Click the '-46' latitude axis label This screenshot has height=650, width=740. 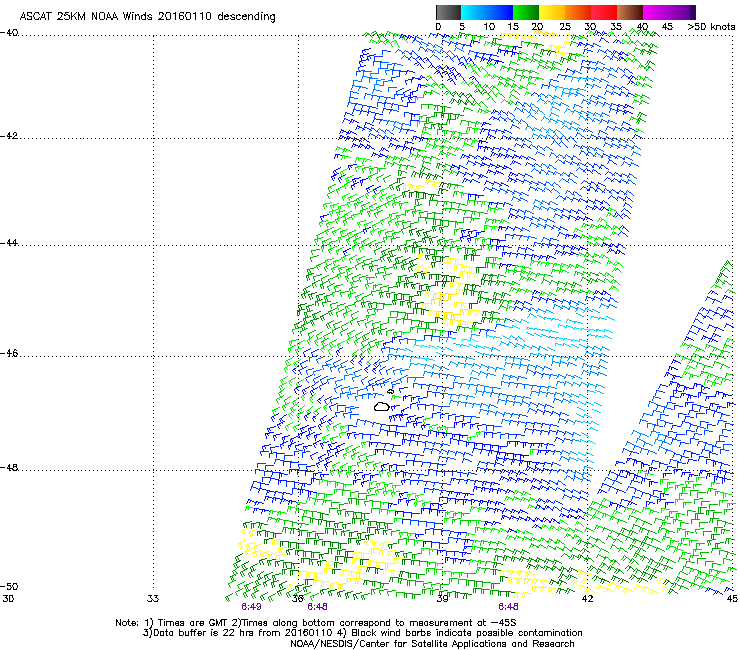pos(9,354)
